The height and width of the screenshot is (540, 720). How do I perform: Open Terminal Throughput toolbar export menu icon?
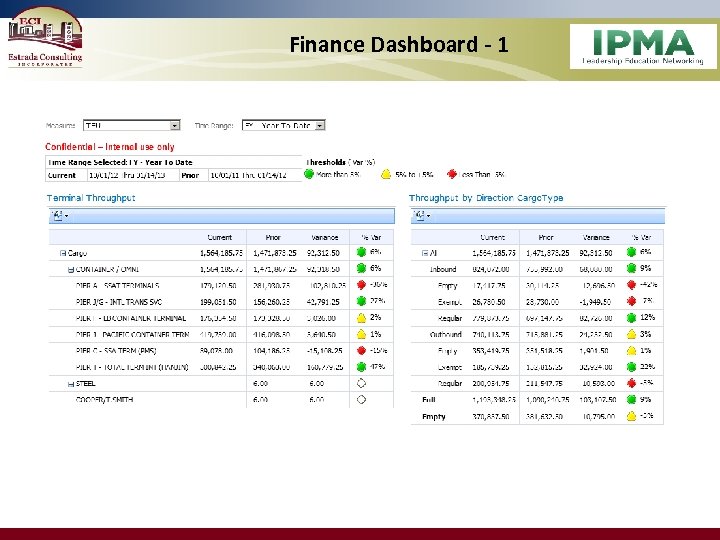(60, 215)
